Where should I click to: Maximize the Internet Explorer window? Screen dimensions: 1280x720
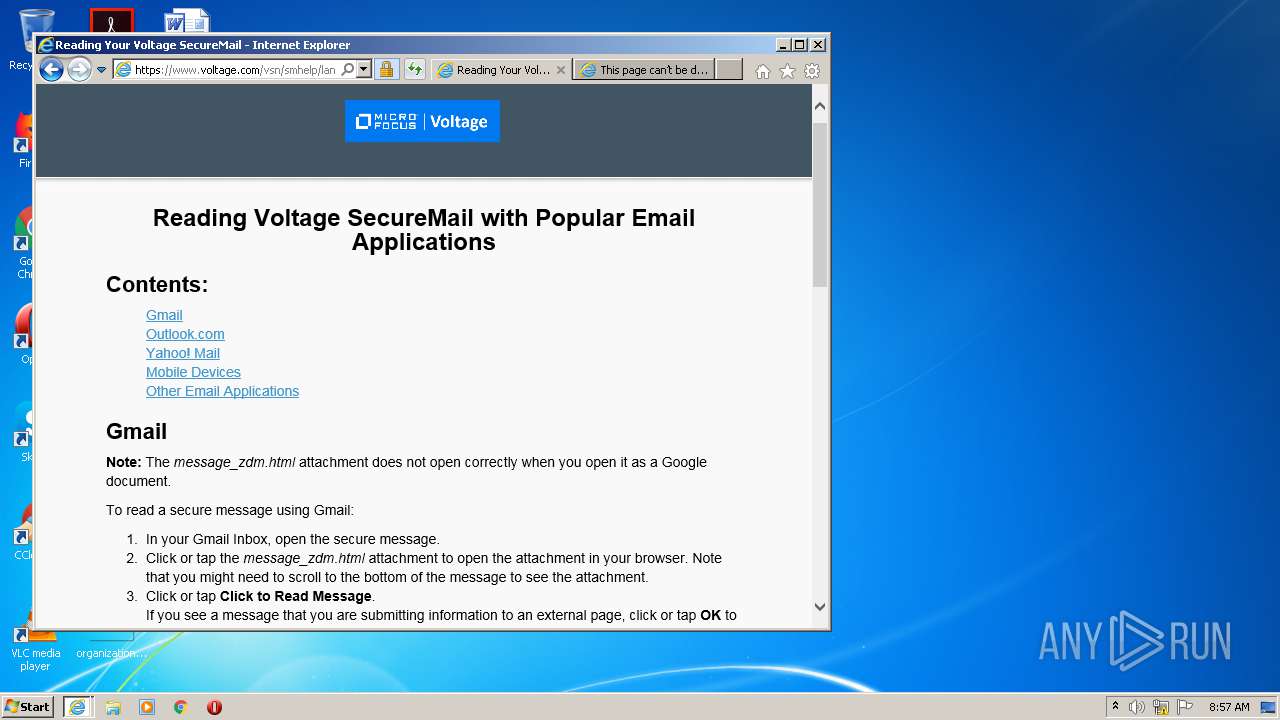[800, 45]
